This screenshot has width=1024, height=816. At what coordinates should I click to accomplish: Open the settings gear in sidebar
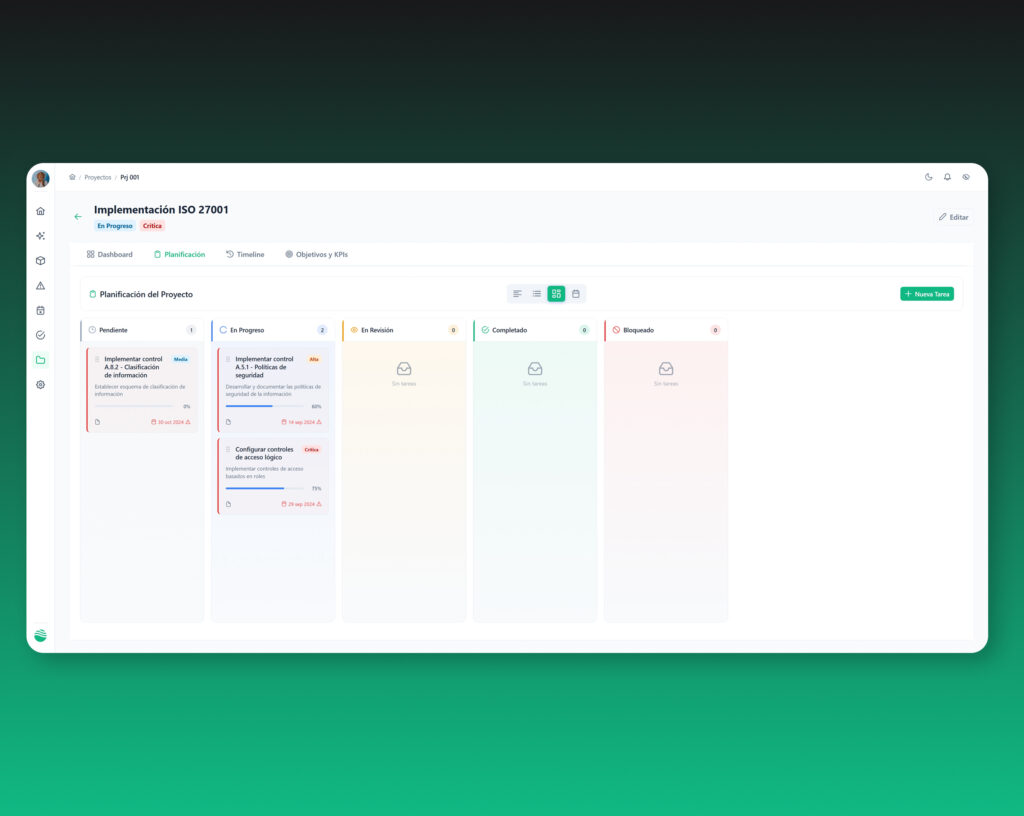(x=40, y=384)
